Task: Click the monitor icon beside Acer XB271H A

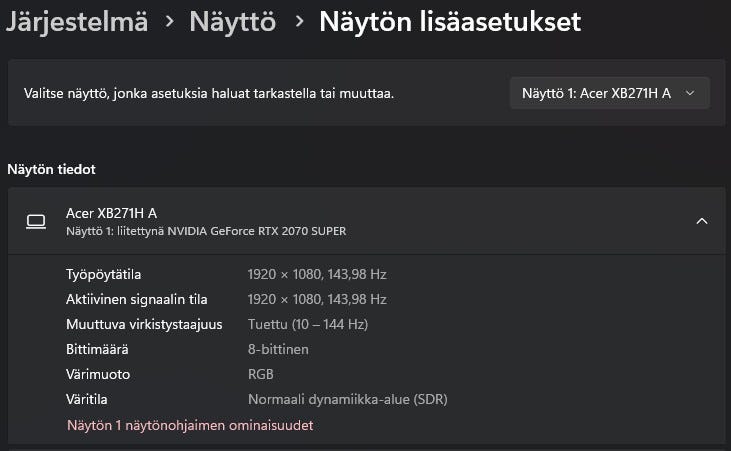Action: click(36, 221)
